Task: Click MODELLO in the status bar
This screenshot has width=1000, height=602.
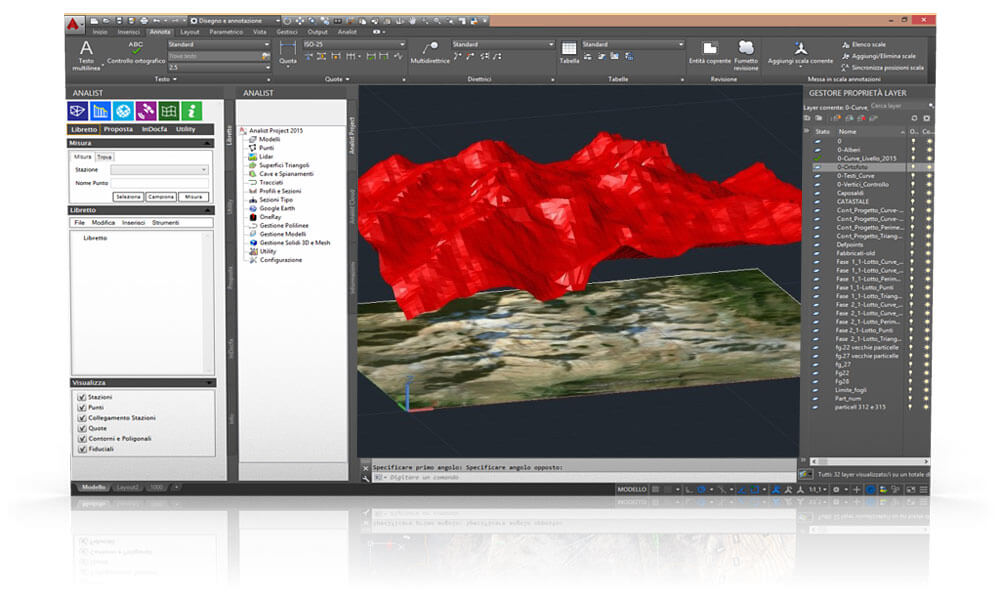Action: click(631, 489)
